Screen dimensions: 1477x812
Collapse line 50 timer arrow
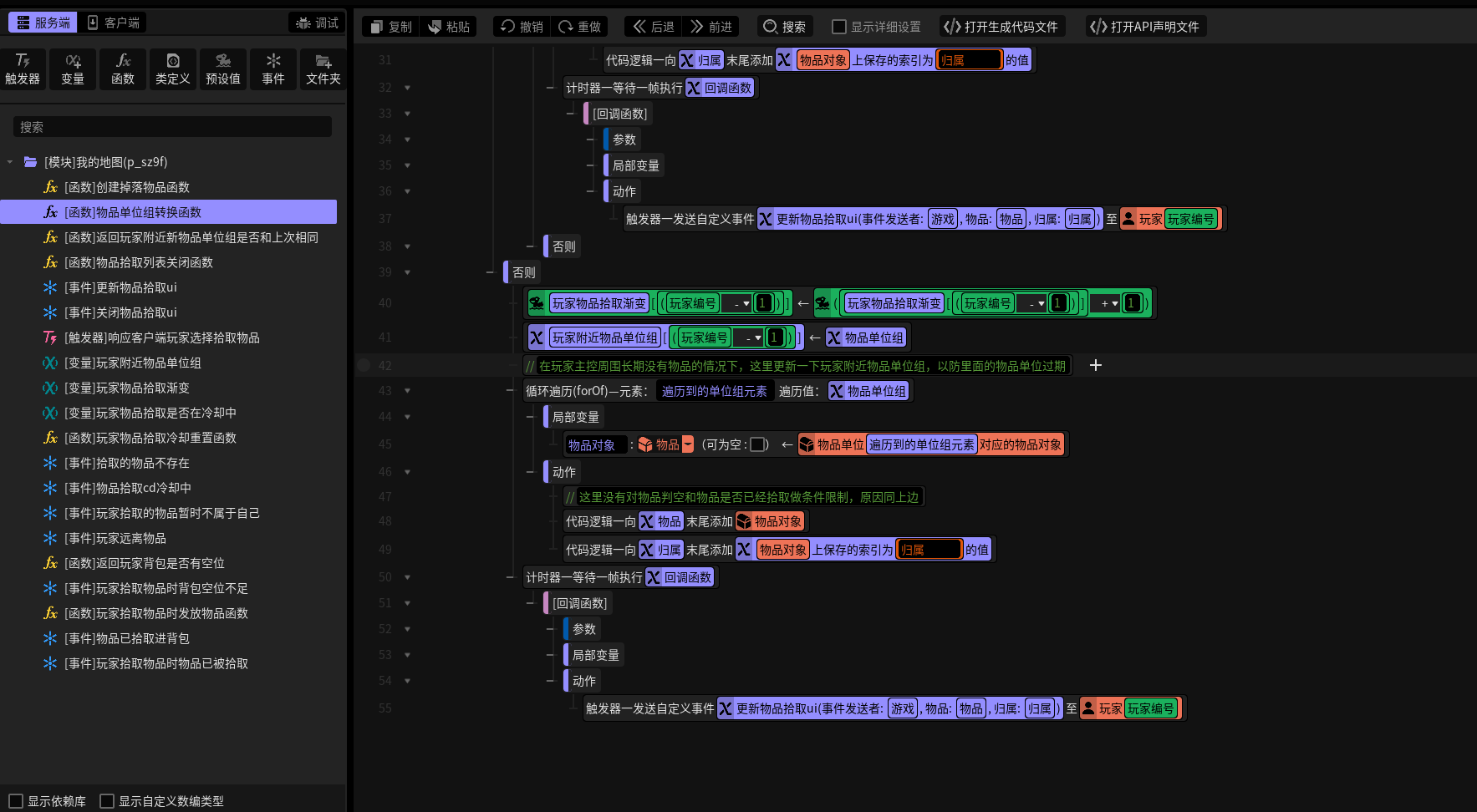point(408,577)
